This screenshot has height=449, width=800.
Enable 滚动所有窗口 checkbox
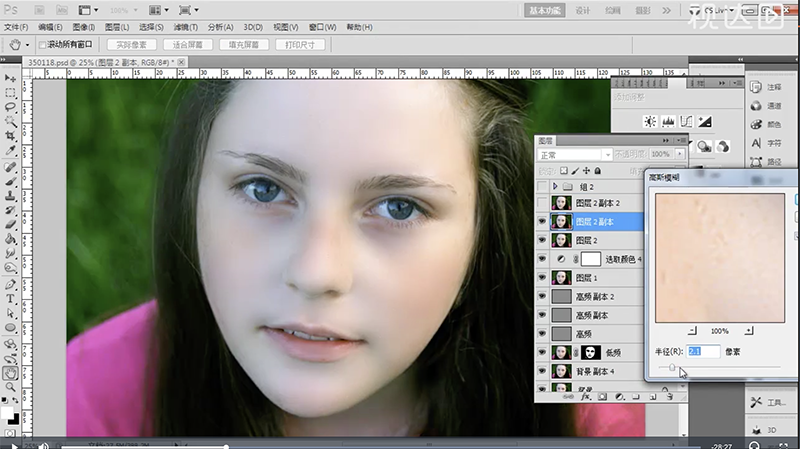(43, 45)
